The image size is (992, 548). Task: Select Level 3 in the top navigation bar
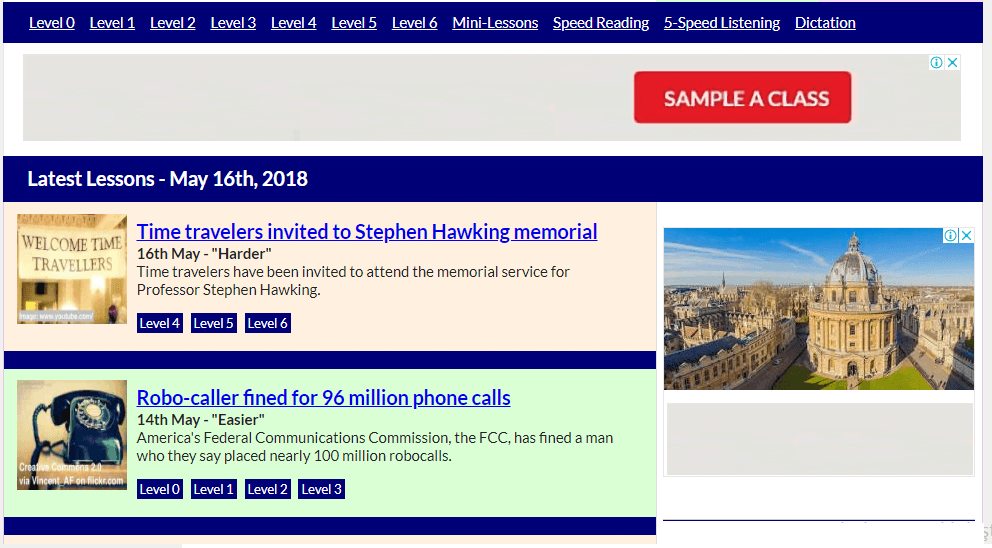(233, 23)
